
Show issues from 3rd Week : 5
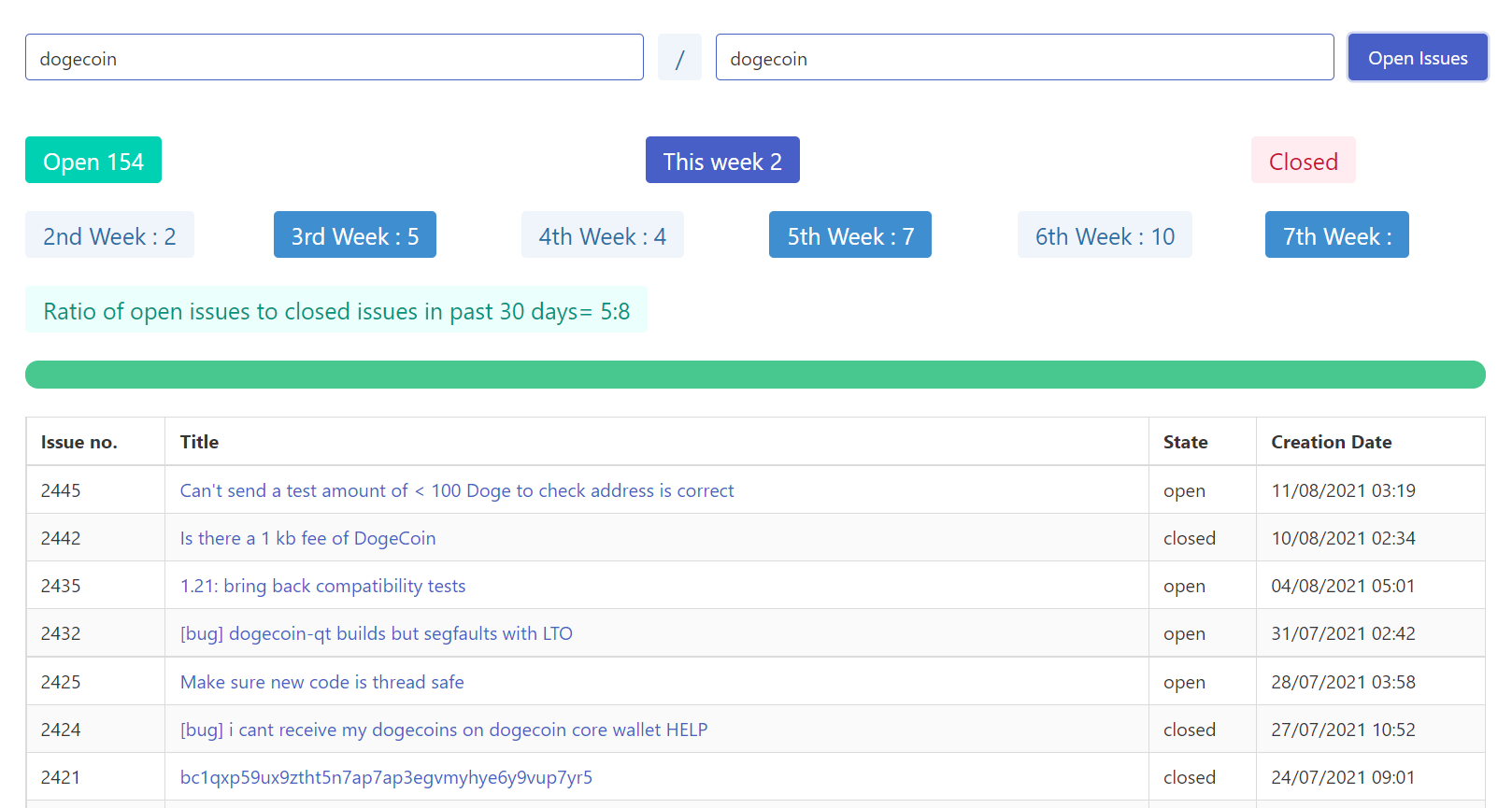coord(355,234)
